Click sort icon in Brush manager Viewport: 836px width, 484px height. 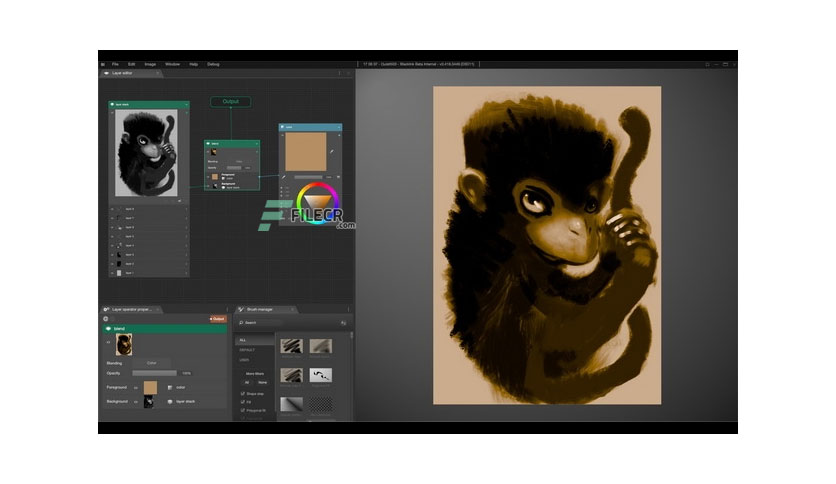pyautogui.click(x=343, y=323)
